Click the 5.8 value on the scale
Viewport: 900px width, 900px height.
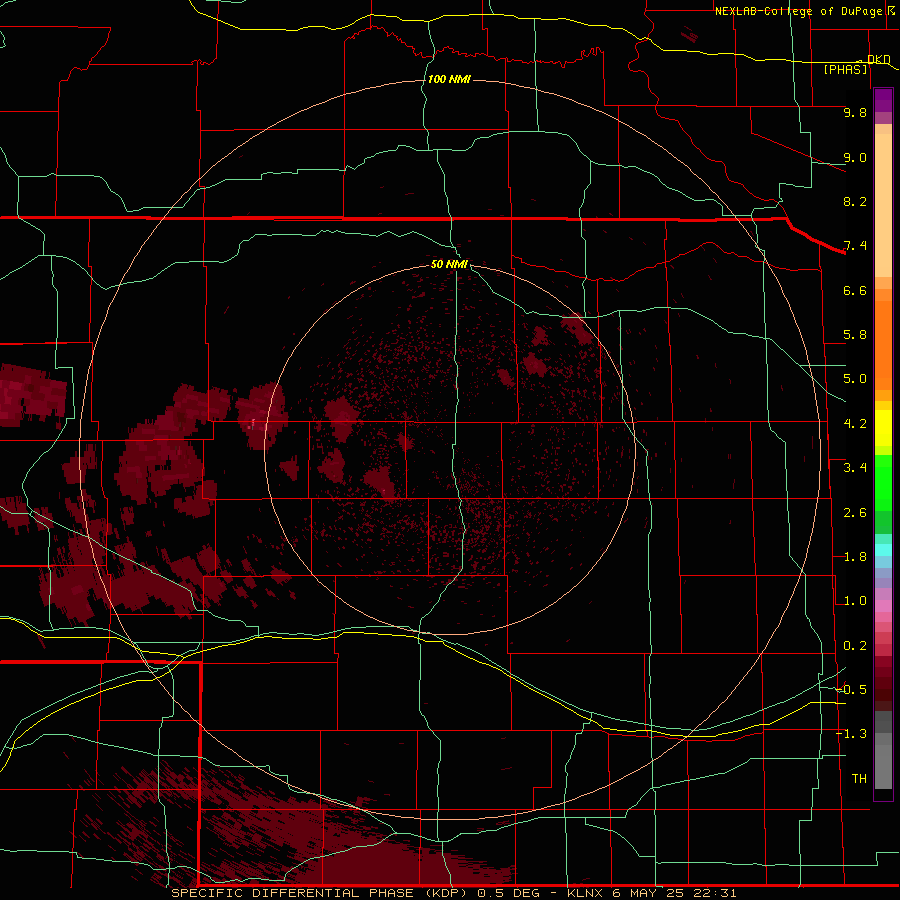[855, 335]
